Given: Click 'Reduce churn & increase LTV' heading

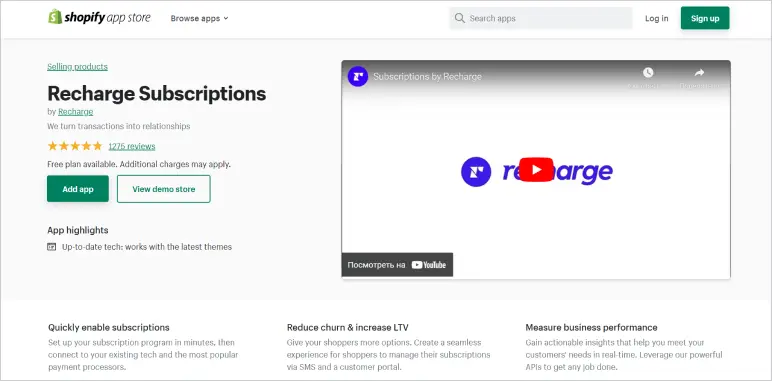Looking at the screenshot, I should point(348,327).
